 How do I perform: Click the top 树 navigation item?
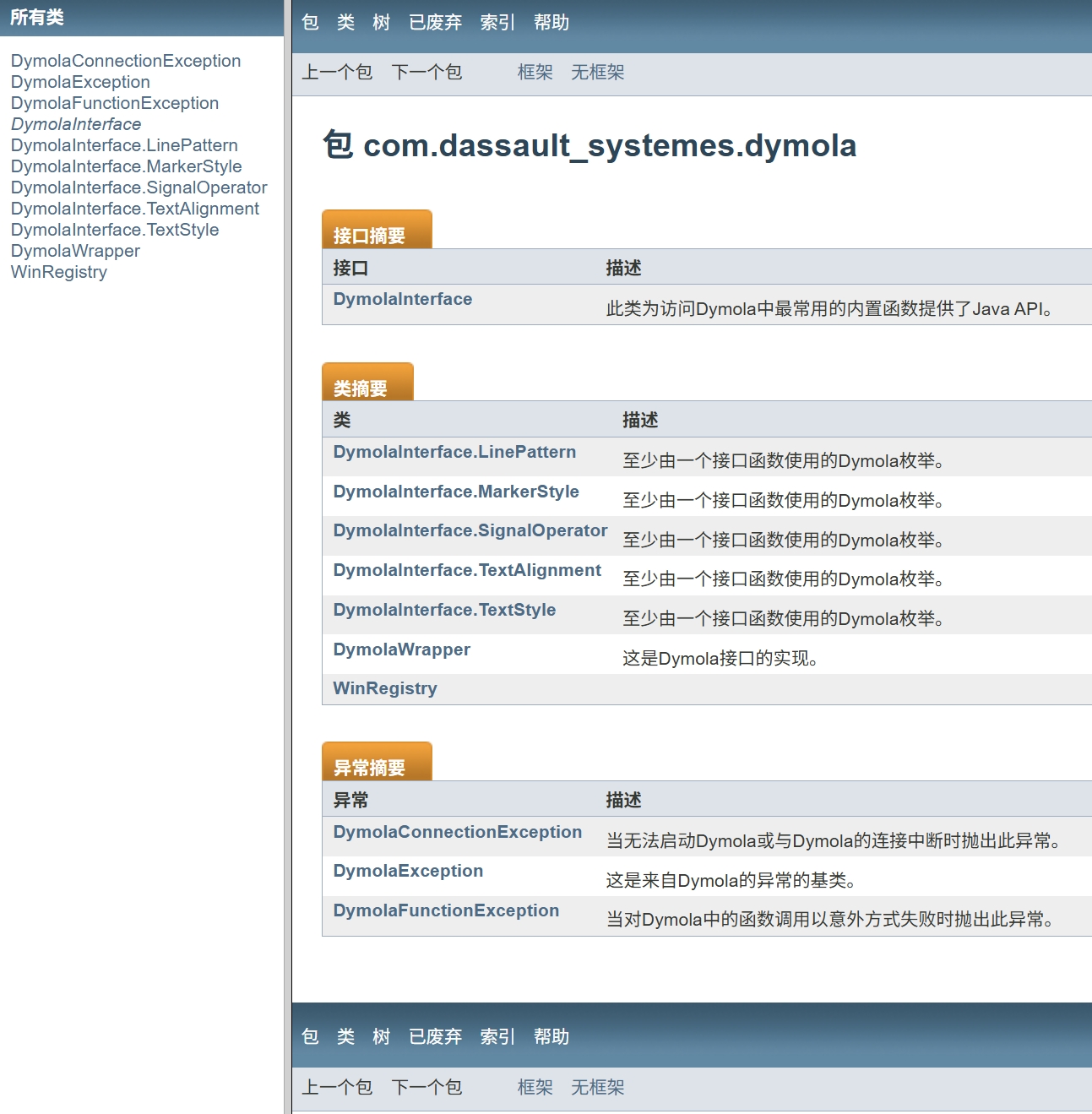tap(381, 23)
